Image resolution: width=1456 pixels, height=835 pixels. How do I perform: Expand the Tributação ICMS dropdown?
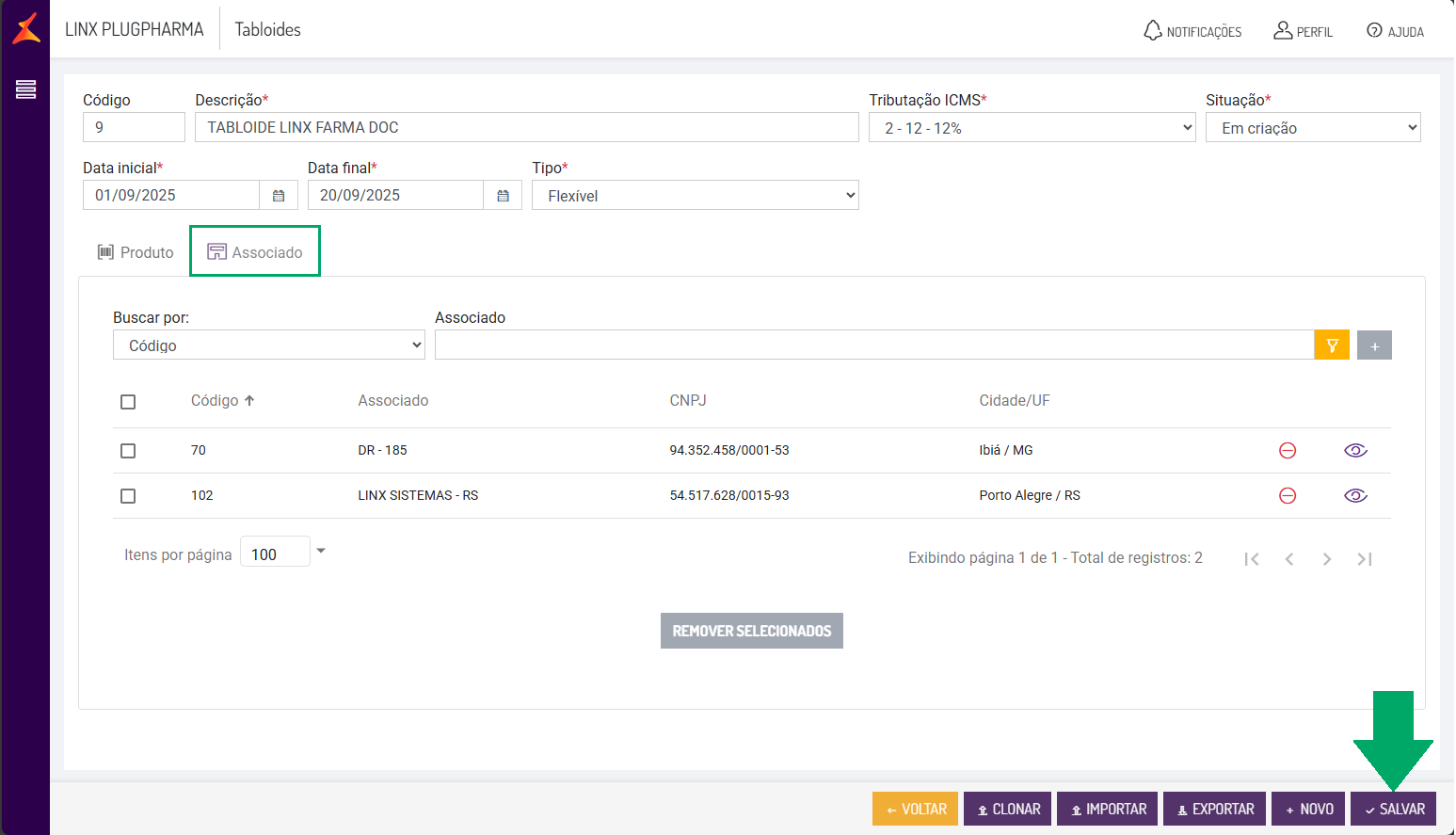click(1032, 128)
